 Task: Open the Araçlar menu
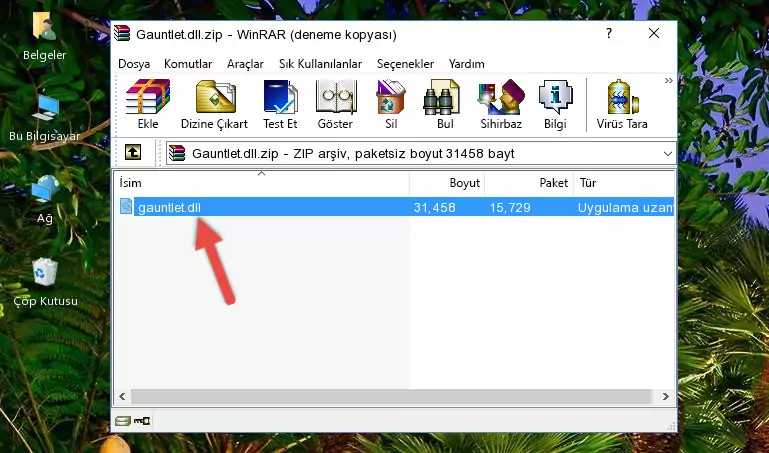pyautogui.click(x=245, y=64)
